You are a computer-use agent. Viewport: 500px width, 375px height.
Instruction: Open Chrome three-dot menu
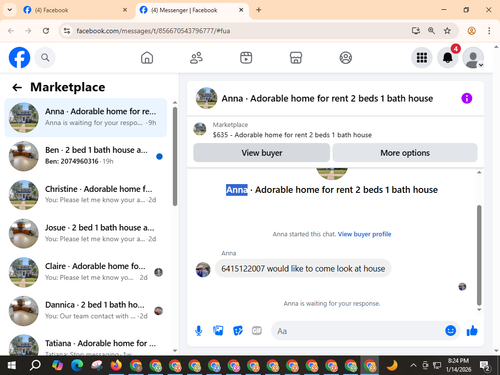point(489,31)
